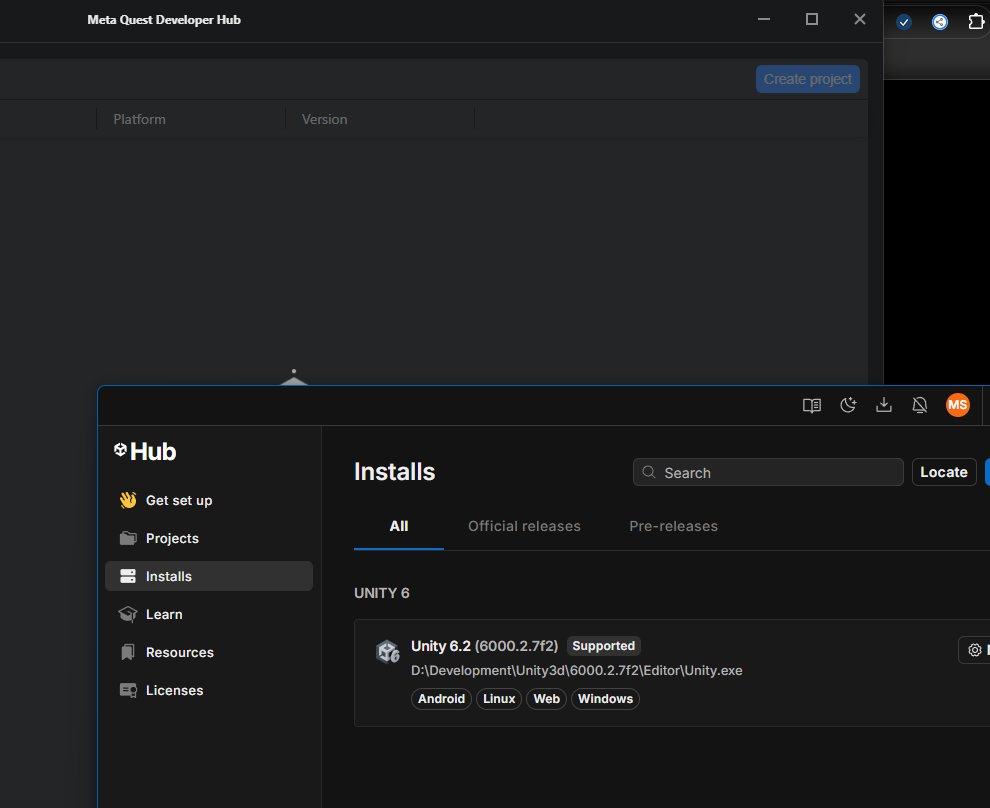Screen dimensions: 990x808
Task: Open the downloads icon in Unity Hub header
Action: coord(884,405)
